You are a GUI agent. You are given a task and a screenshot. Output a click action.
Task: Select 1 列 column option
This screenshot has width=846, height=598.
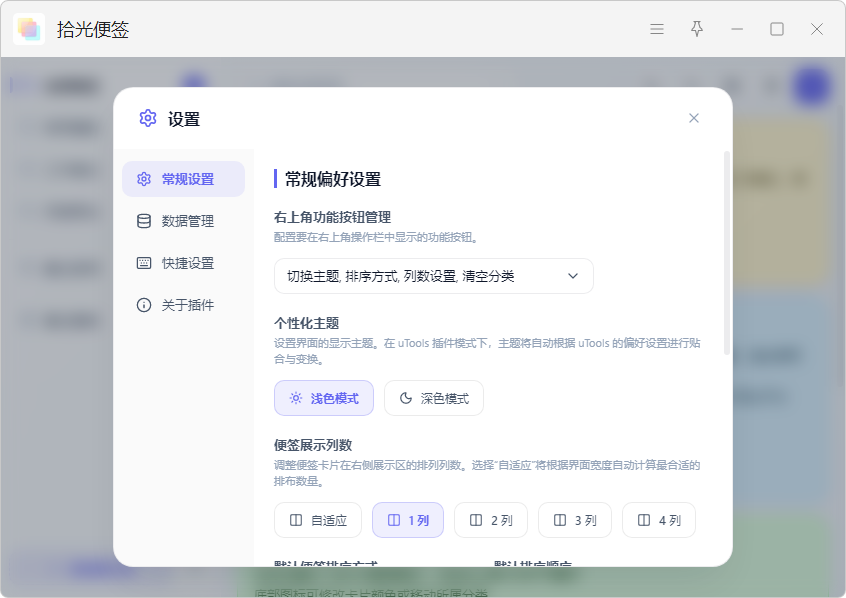[408, 520]
